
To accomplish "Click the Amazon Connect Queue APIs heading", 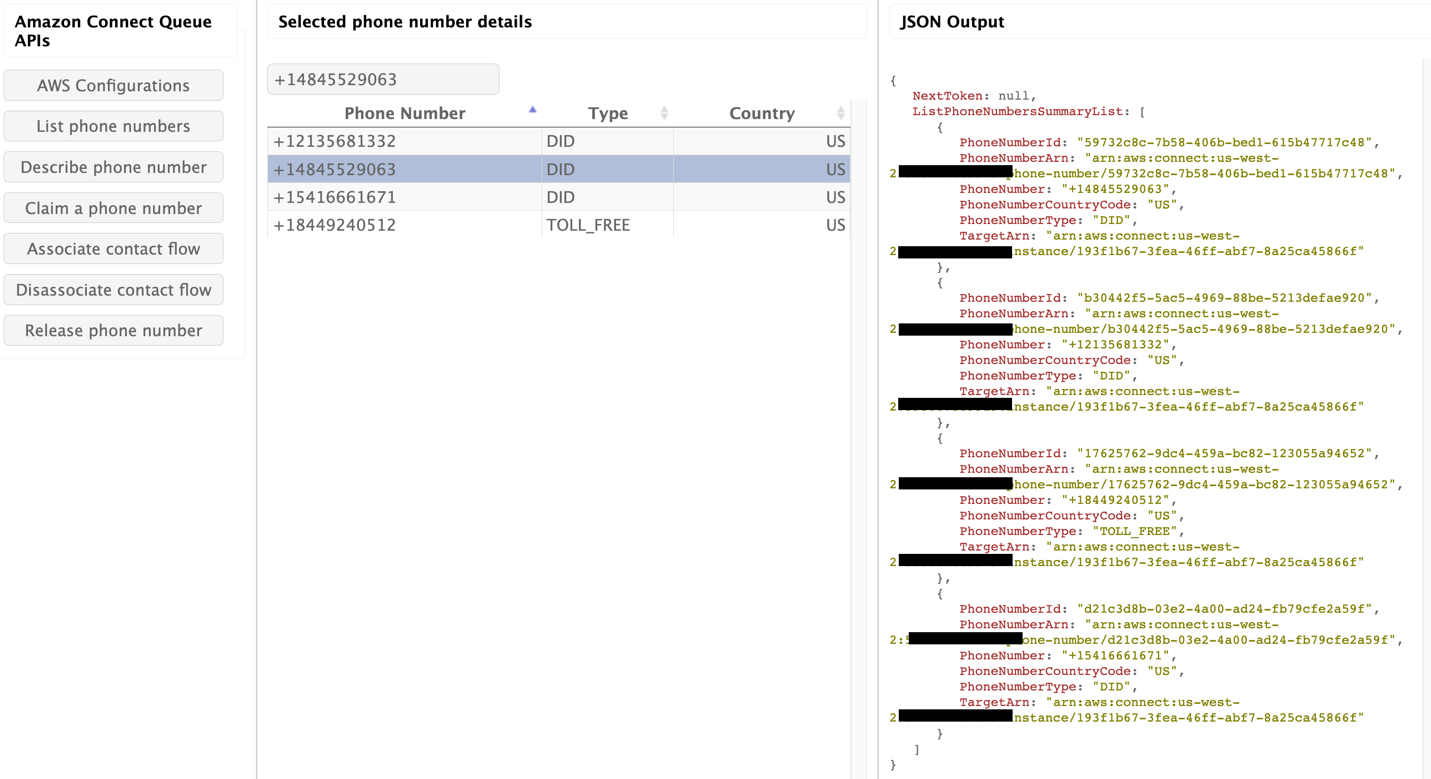I will pyautogui.click(x=113, y=31).
